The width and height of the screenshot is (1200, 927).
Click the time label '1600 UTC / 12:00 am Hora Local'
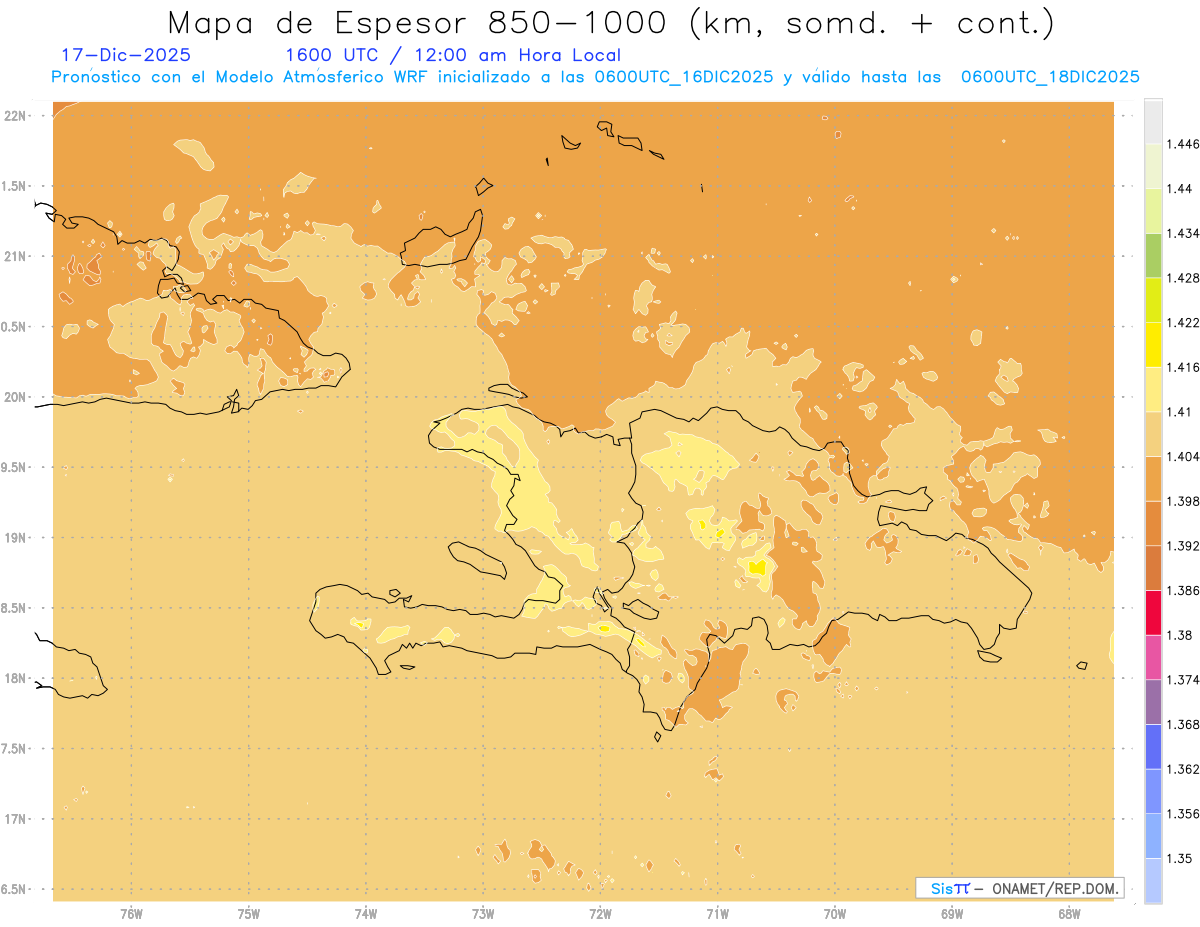click(453, 55)
